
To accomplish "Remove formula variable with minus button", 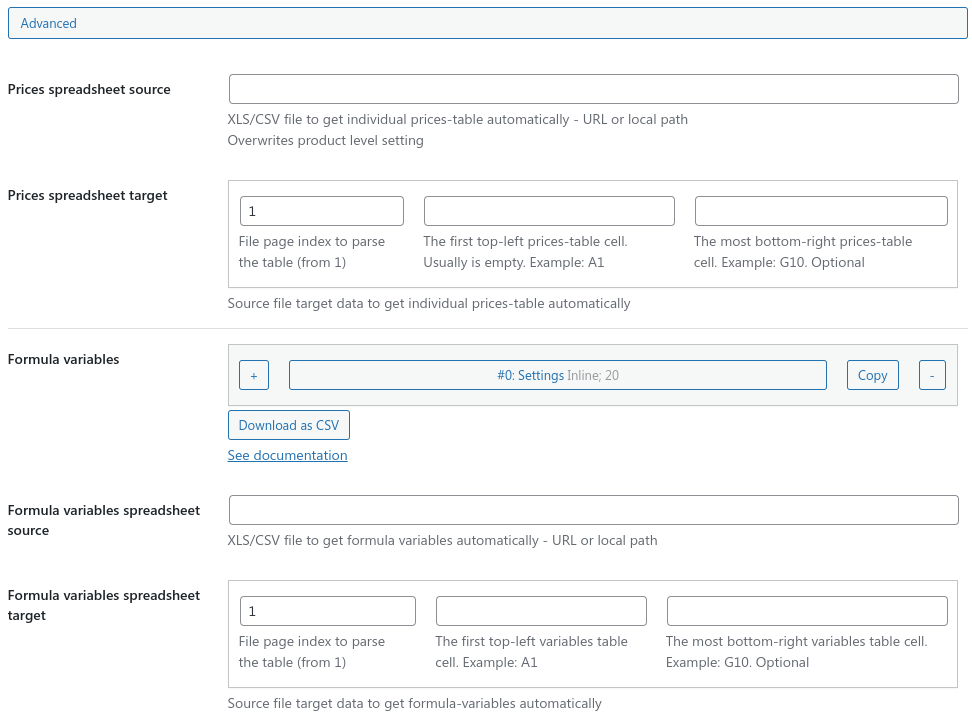I will [932, 375].
